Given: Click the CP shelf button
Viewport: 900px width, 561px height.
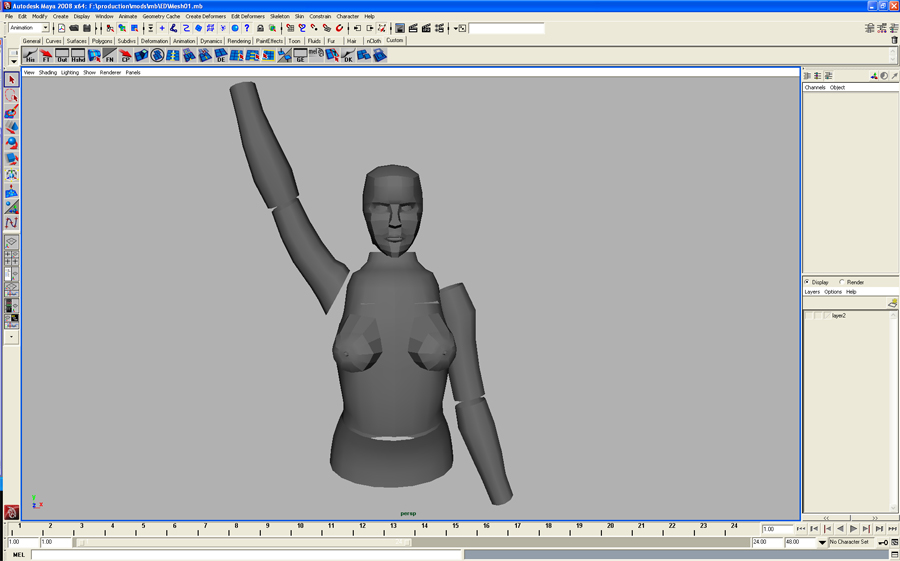Looking at the screenshot, I should (x=126, y=56).
